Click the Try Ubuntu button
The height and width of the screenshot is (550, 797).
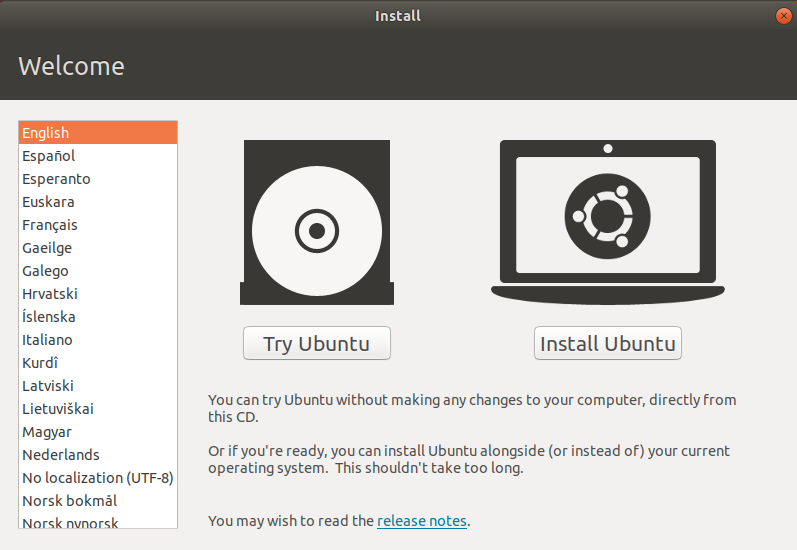[x=317, y=343]
